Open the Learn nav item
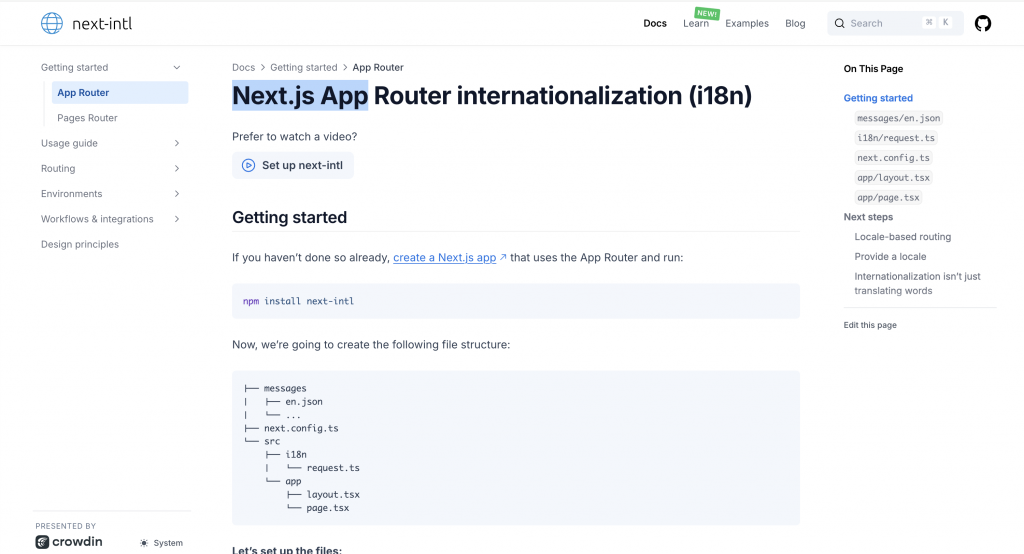Viewport: 1024px width, 554px height. [x=696, y=24]
